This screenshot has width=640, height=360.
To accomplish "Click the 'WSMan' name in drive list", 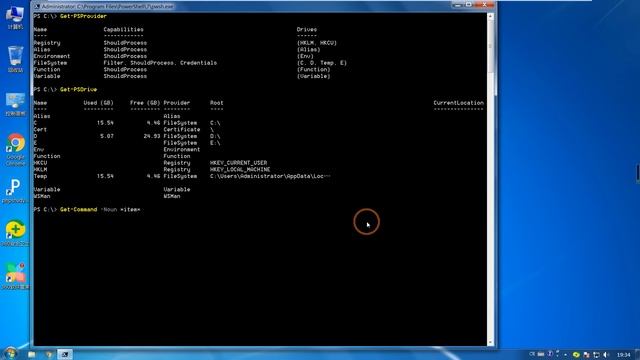I will click(42, 196).
